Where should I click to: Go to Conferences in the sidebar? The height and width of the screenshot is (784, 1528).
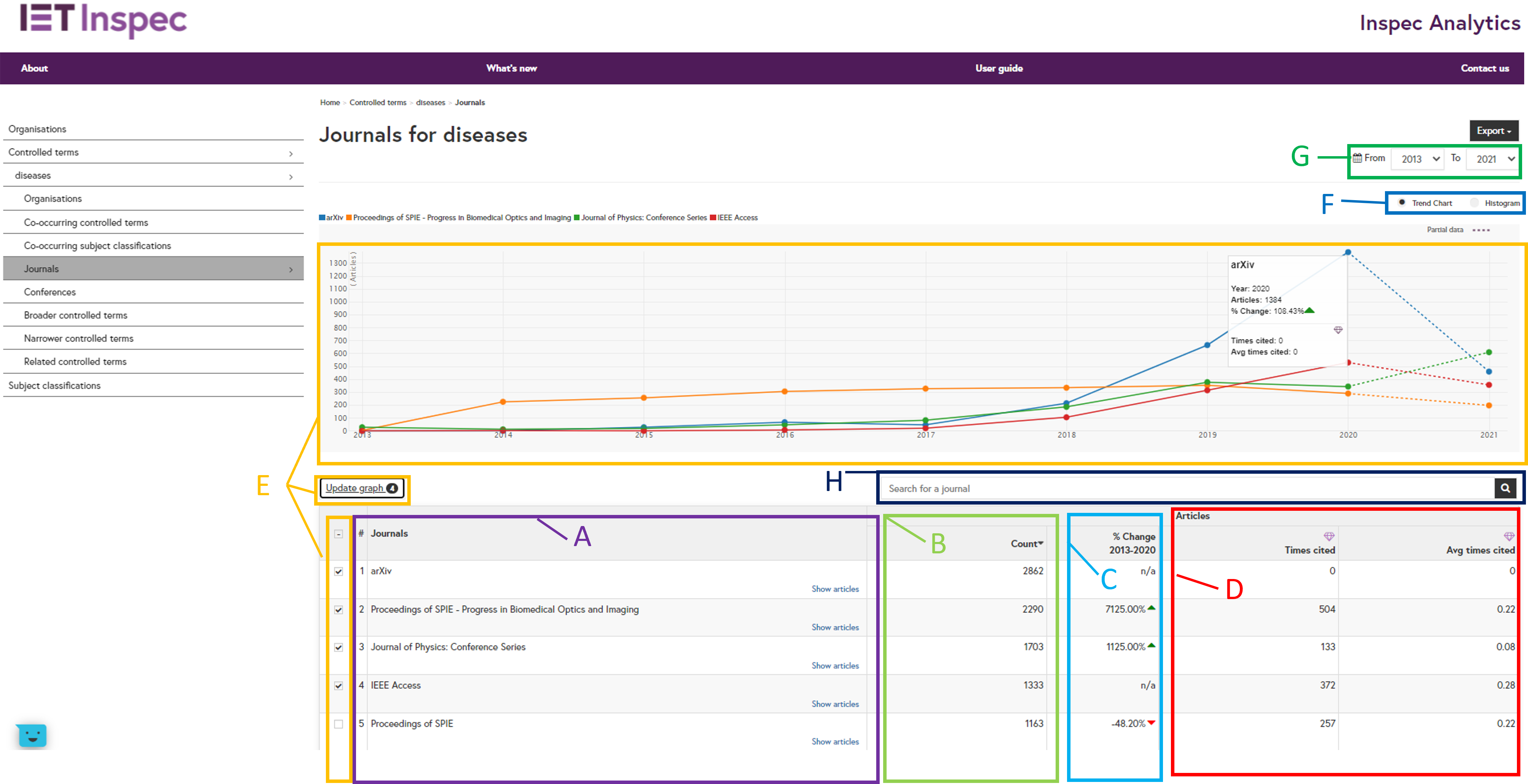pos(50,292)
